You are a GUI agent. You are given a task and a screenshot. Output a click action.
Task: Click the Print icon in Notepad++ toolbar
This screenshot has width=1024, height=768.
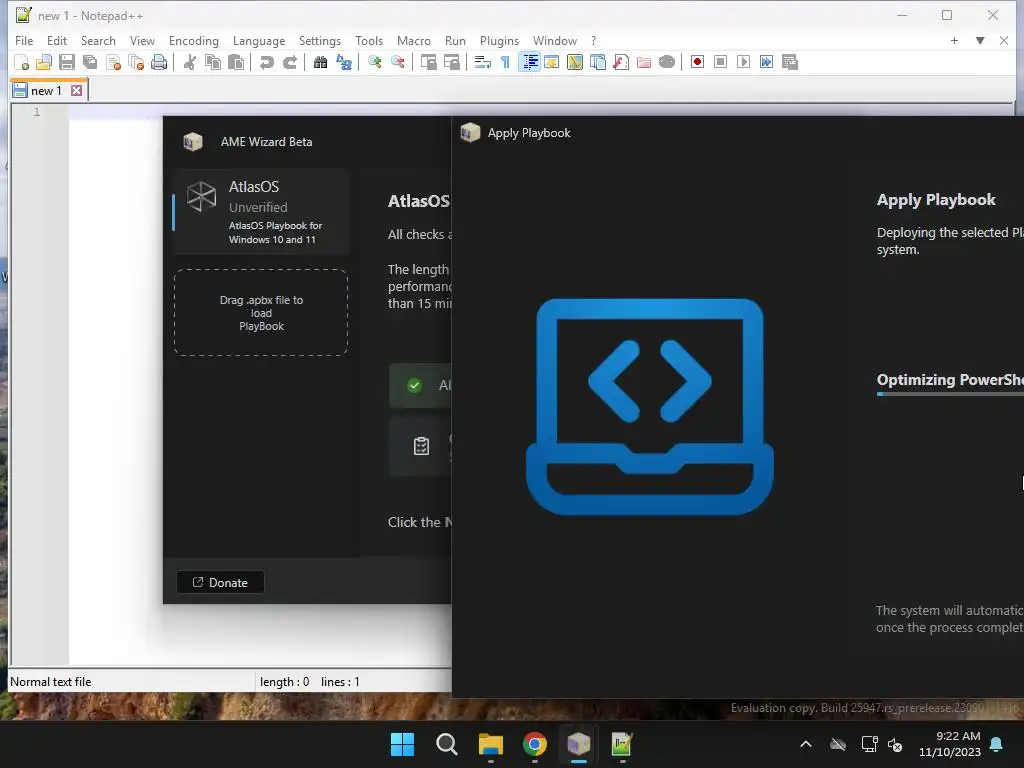click(x=159, y=62)
